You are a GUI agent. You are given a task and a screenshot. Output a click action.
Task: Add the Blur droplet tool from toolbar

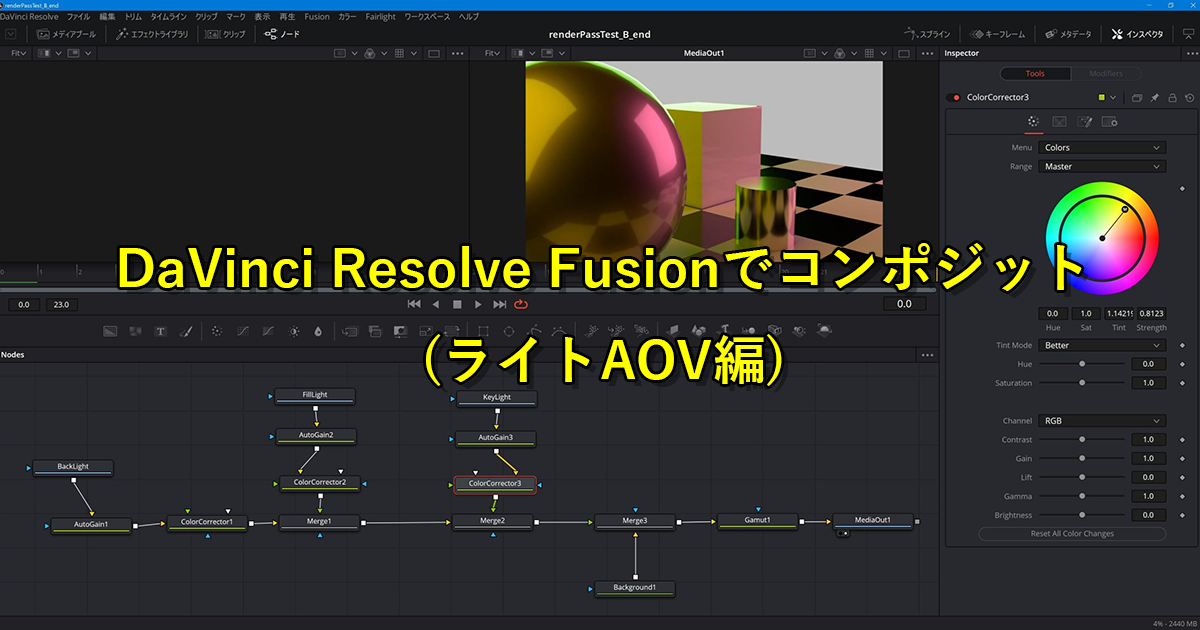click(318, 330)
